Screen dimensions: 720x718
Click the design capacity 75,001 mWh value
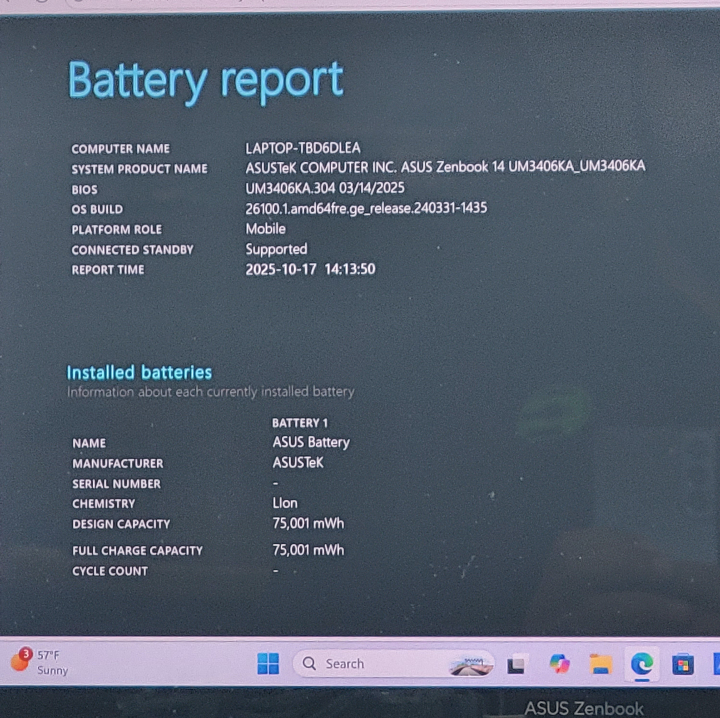308,523
